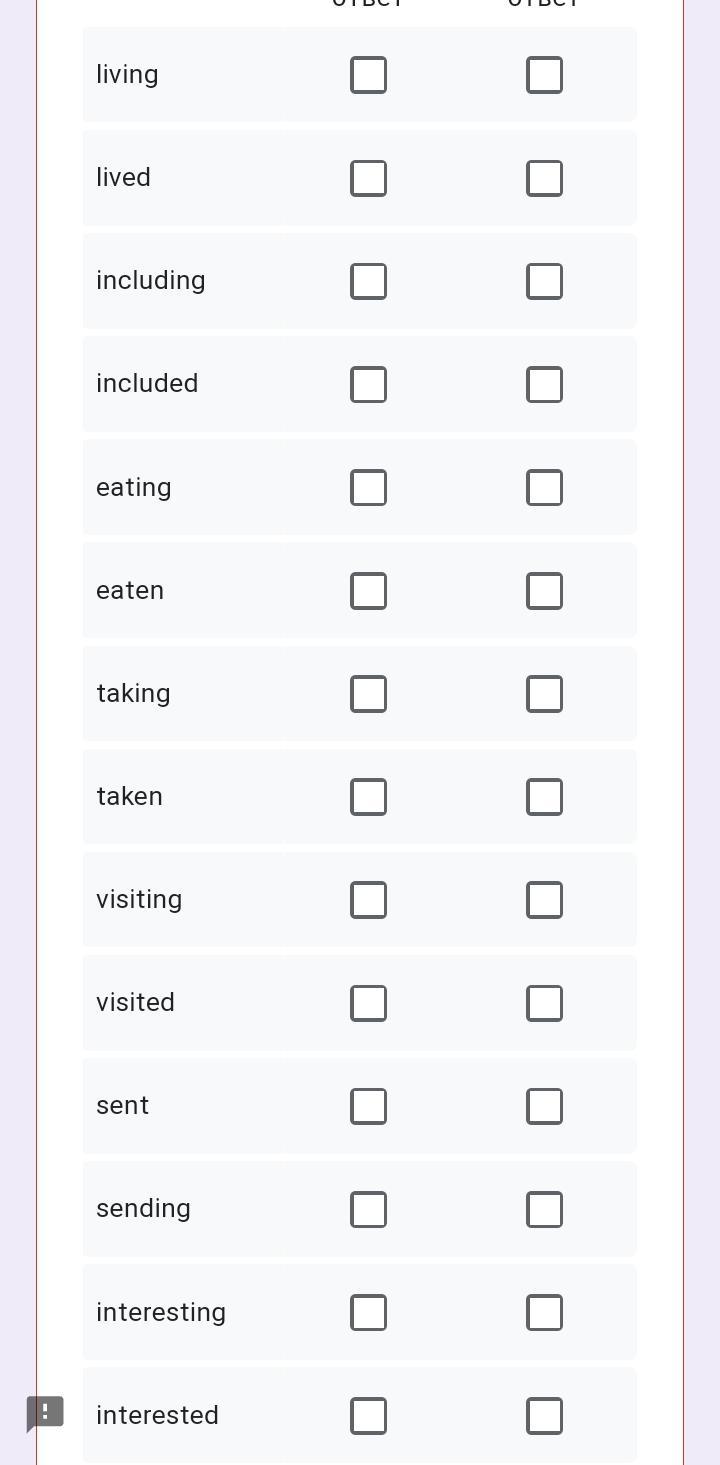Mark second column checkbox for eating
Image resolution: width=720 pixels, height=1465 pixels.
click(x=544, y=488)
